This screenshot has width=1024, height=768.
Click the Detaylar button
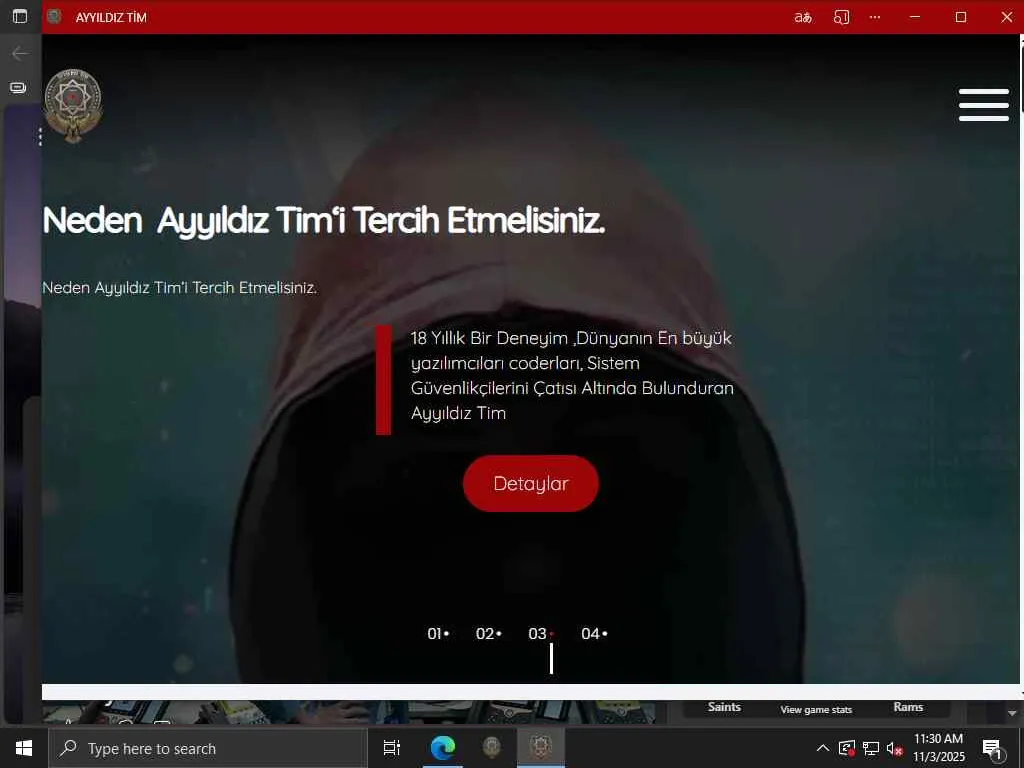click(531, 483)
